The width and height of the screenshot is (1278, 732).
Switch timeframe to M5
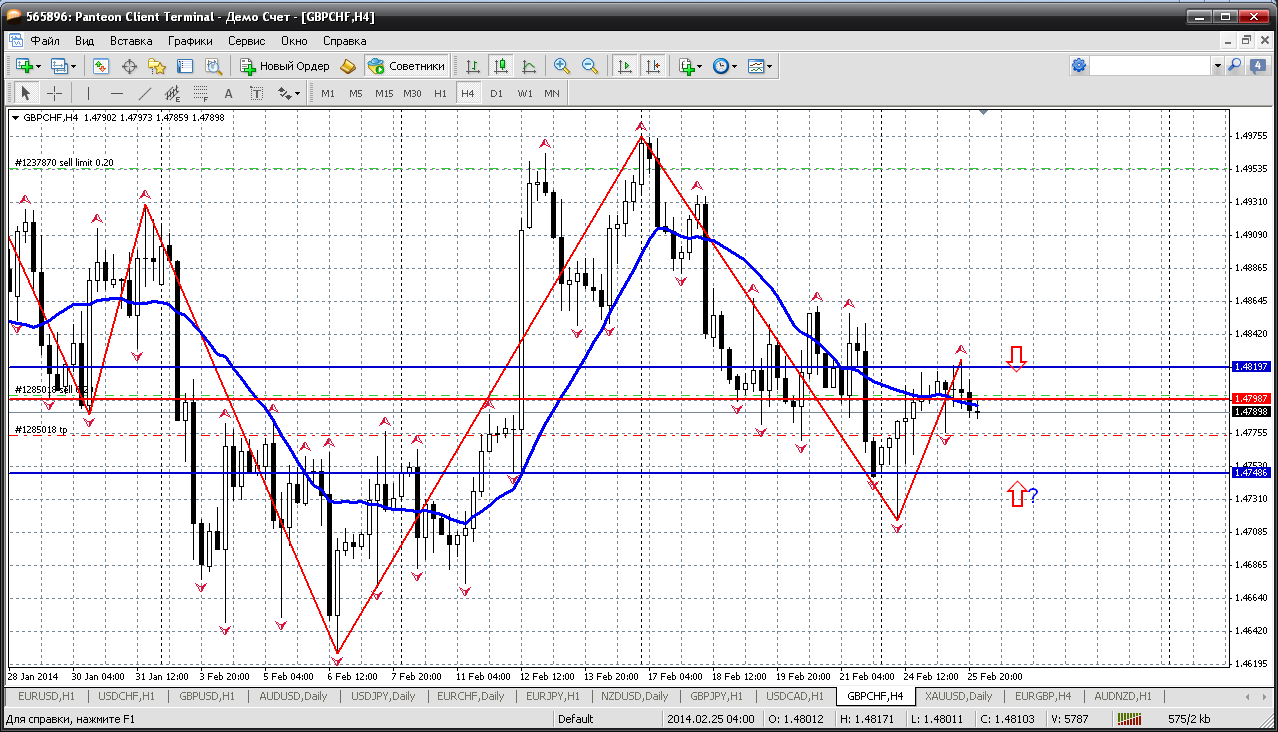(356, 93)
